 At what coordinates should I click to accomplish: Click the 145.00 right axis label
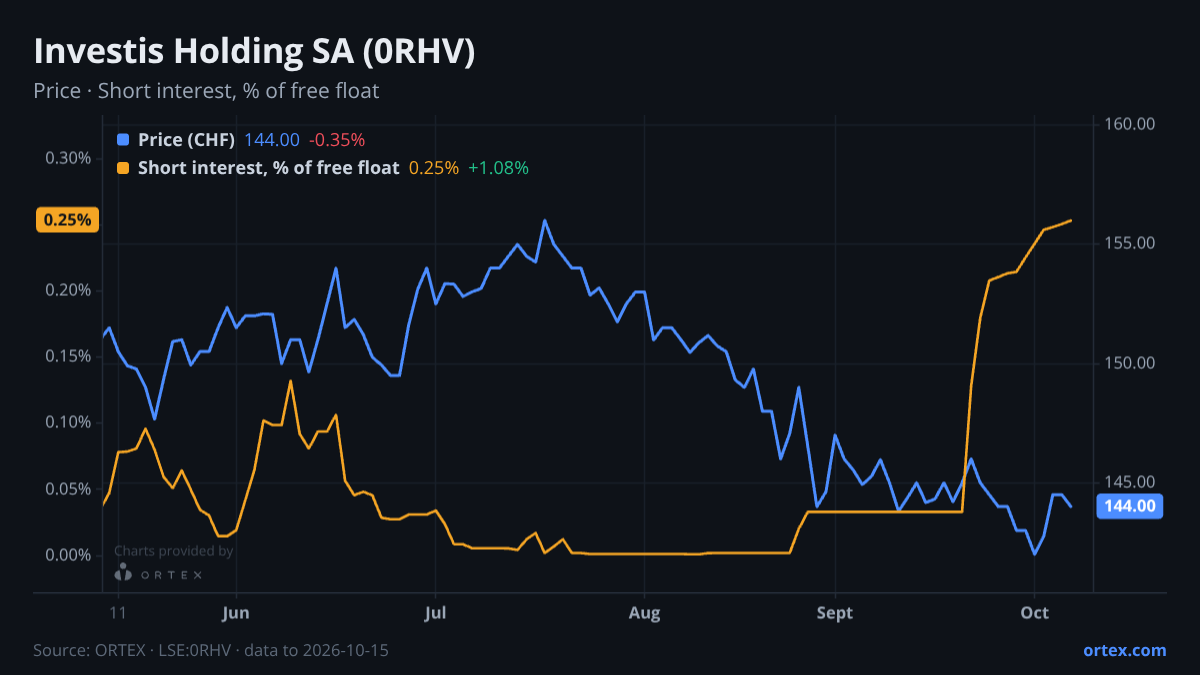1130,482
